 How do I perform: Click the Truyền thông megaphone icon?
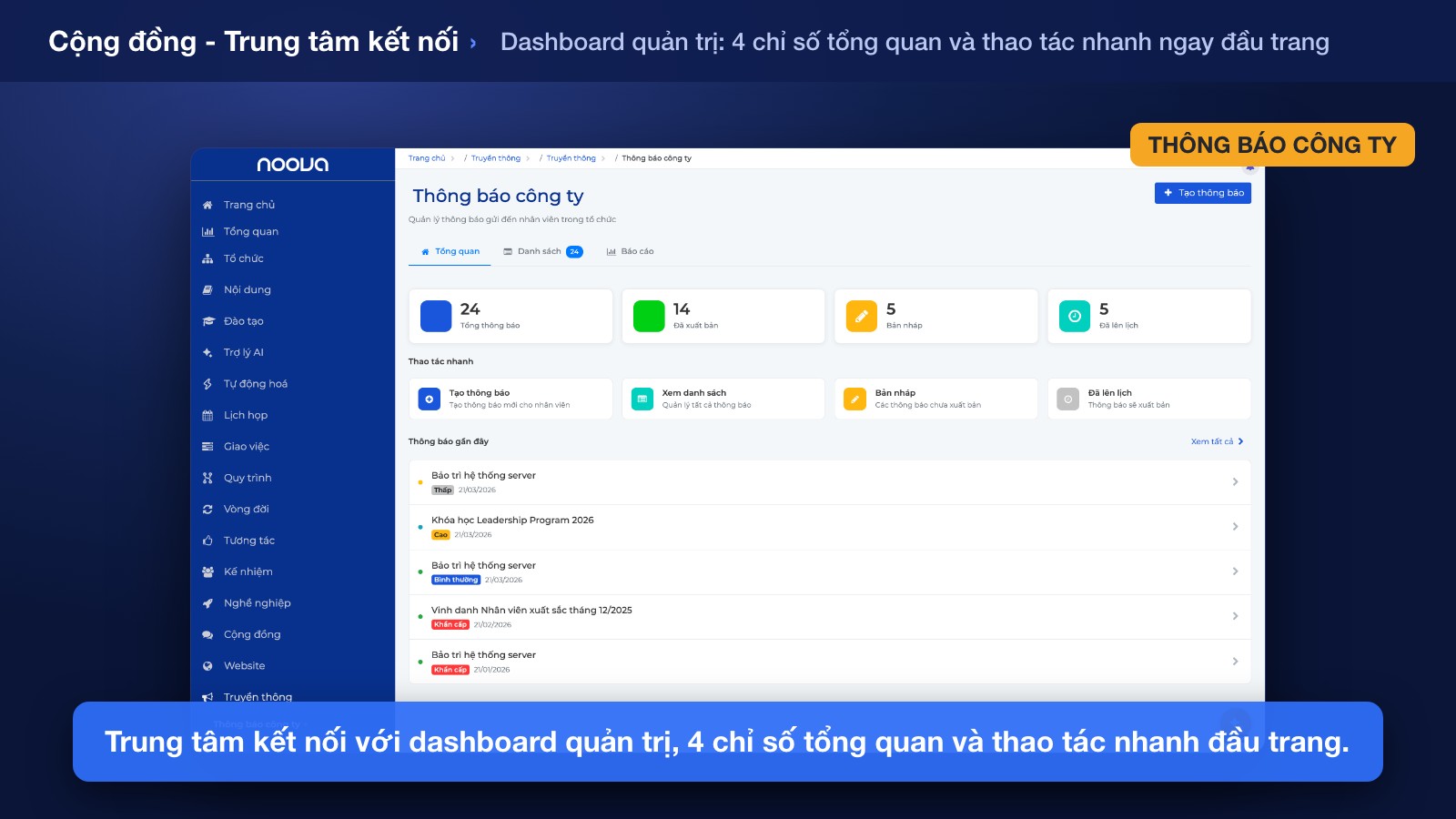click(x=207, y=697)
